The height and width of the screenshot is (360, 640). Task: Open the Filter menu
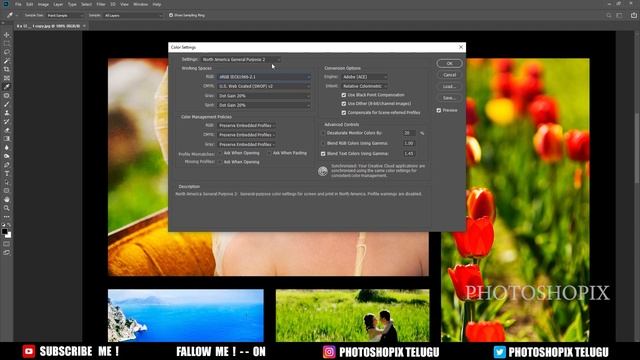(101, 4)
